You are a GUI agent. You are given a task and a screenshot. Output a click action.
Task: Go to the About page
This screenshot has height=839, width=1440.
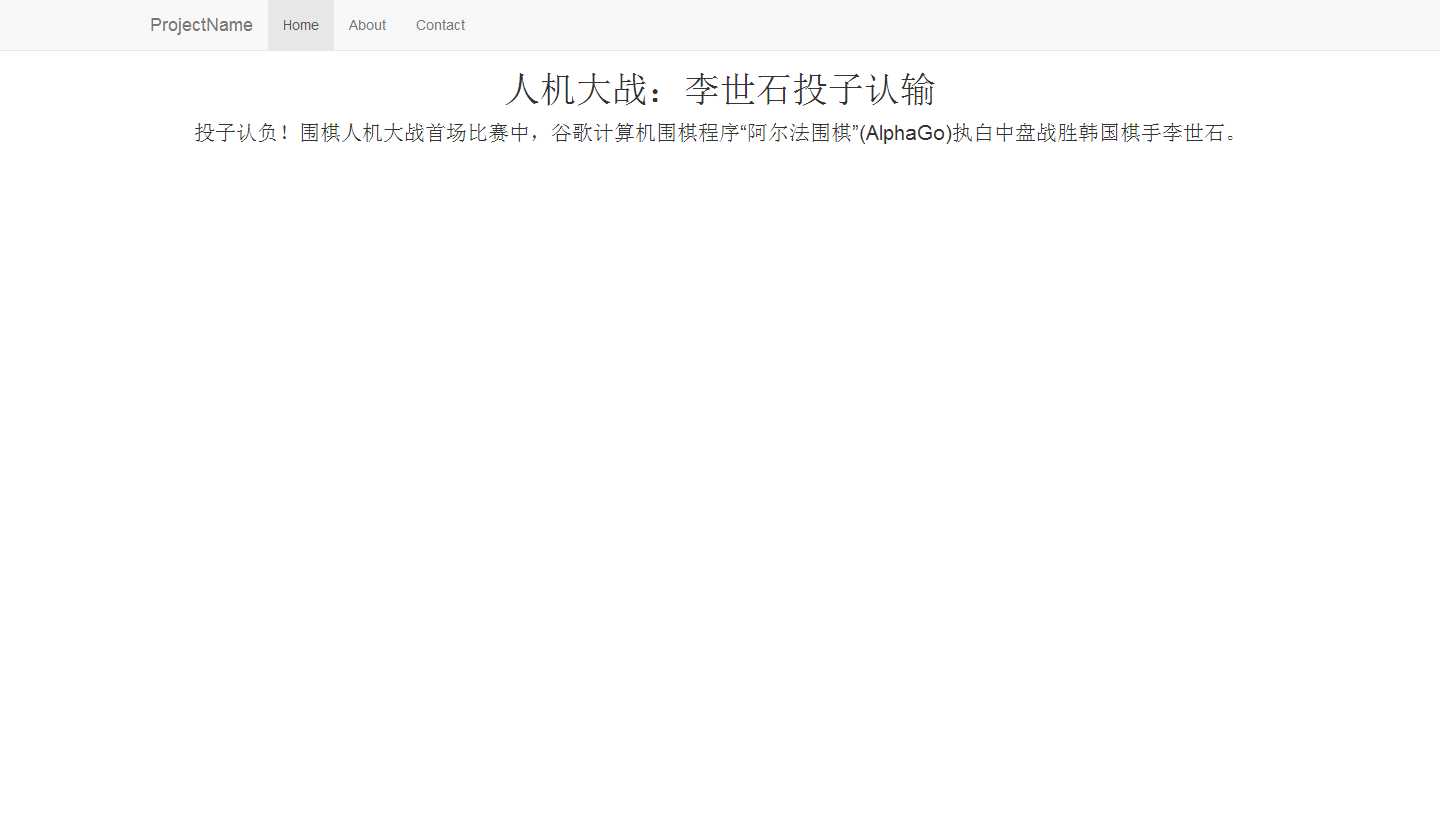(367, 25)
